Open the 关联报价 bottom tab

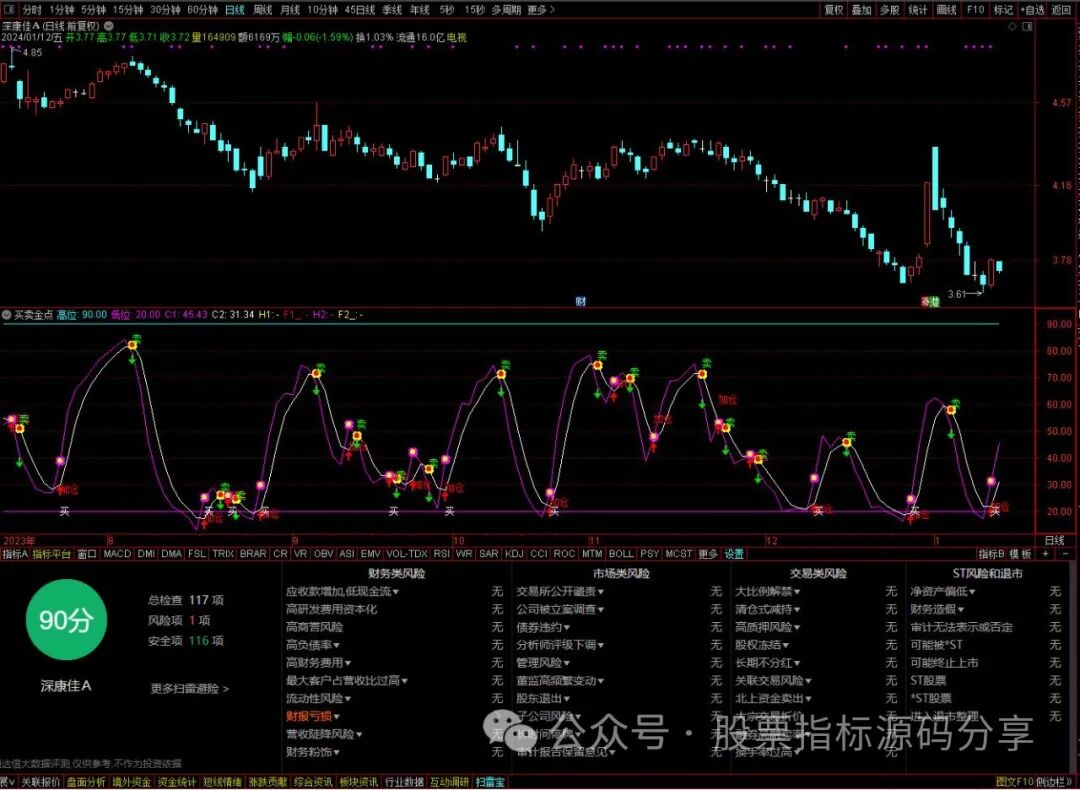41,782
